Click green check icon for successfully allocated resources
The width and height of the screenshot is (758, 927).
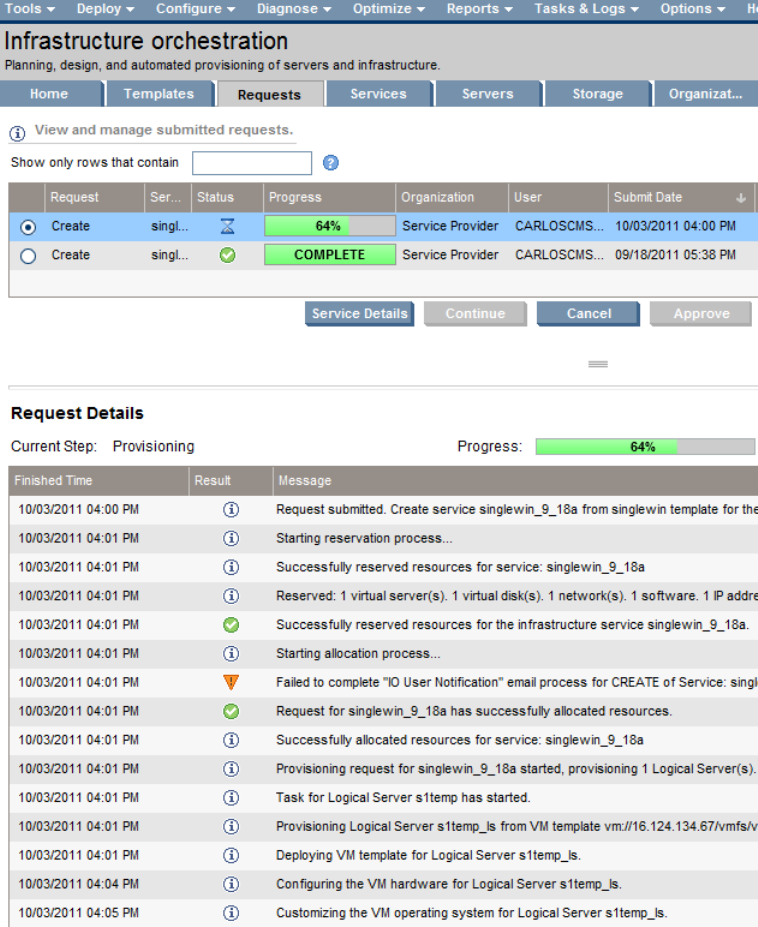click(x=231, y=711)
